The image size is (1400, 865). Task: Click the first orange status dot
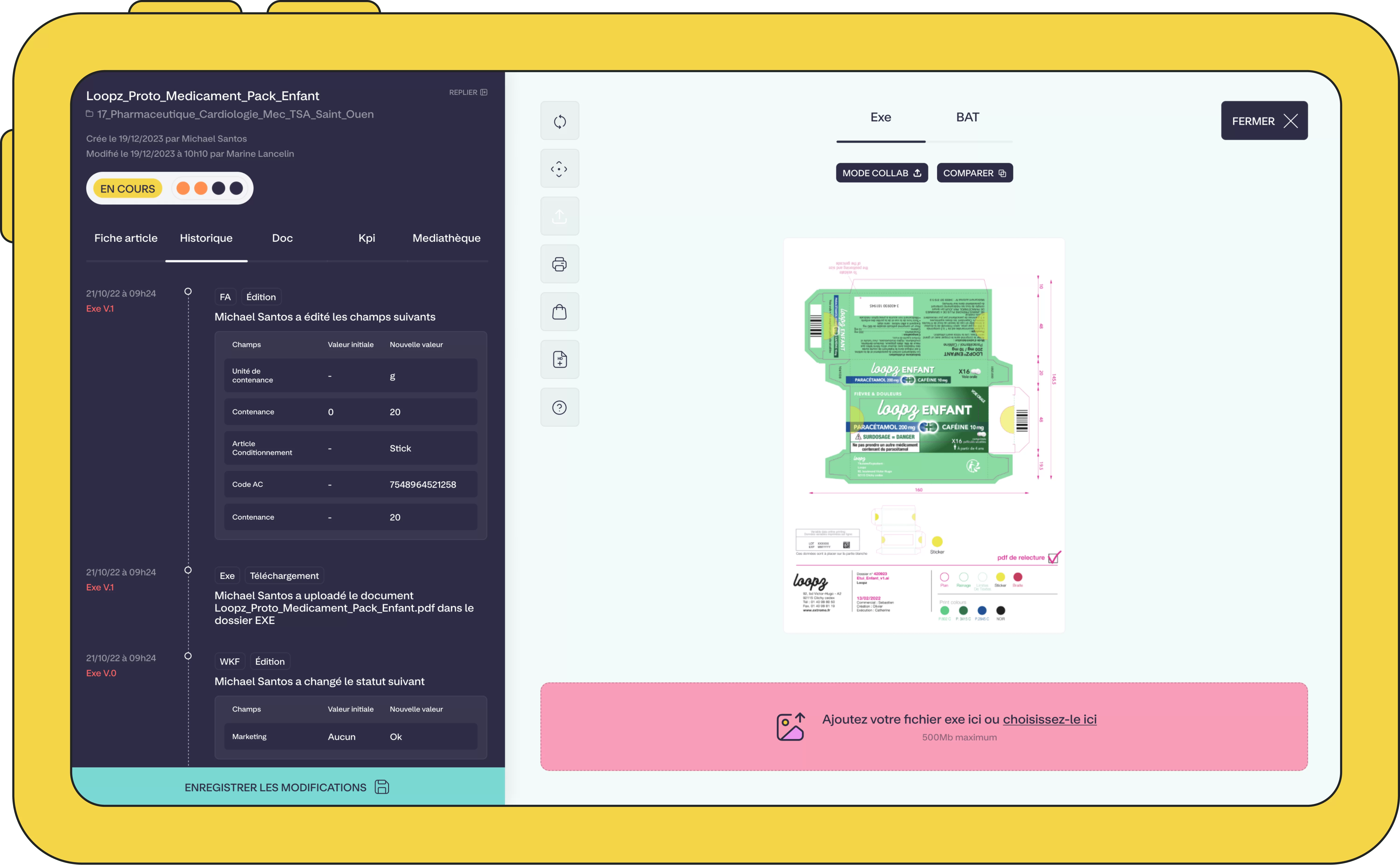pos(183,188)
